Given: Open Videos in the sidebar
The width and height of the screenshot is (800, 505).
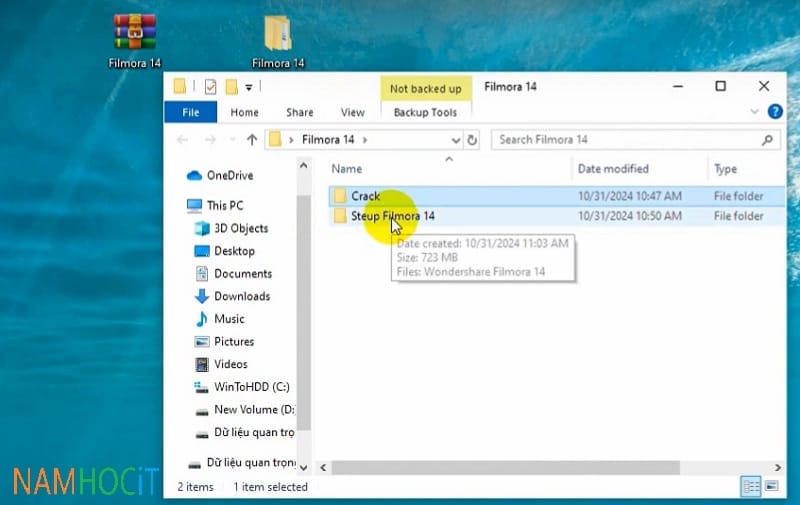Looking at the screenshot, I should click(x=221, y=364).
